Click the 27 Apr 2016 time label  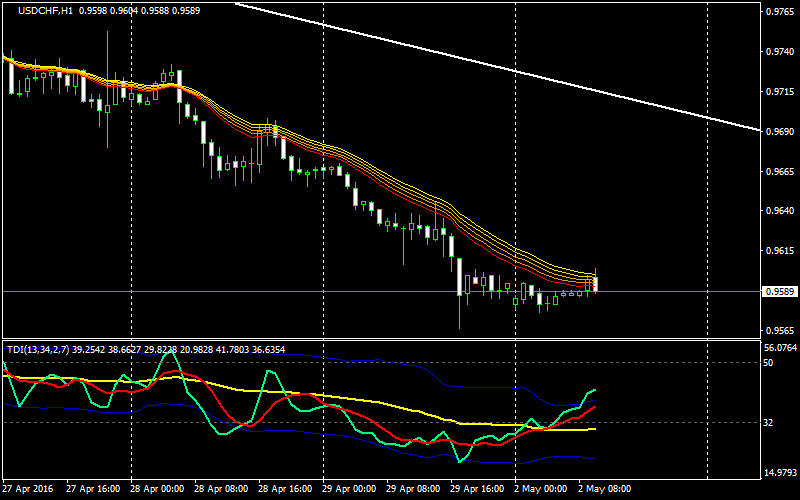tap(27, 489)
